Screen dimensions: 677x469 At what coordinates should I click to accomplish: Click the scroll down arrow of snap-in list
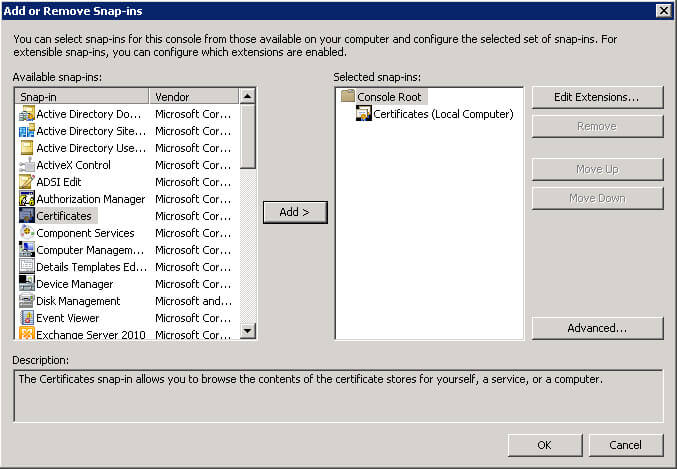pyautogui.click(x=247, y=331)
